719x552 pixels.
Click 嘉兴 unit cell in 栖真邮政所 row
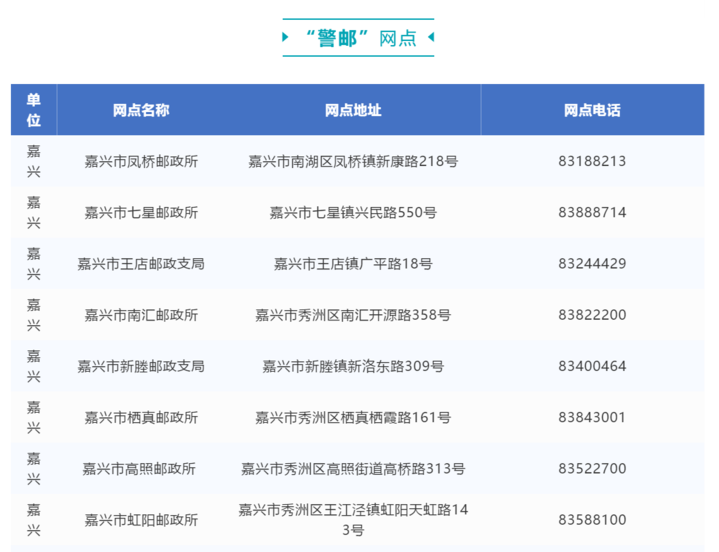pyautogui.click(x=33, y=418)
